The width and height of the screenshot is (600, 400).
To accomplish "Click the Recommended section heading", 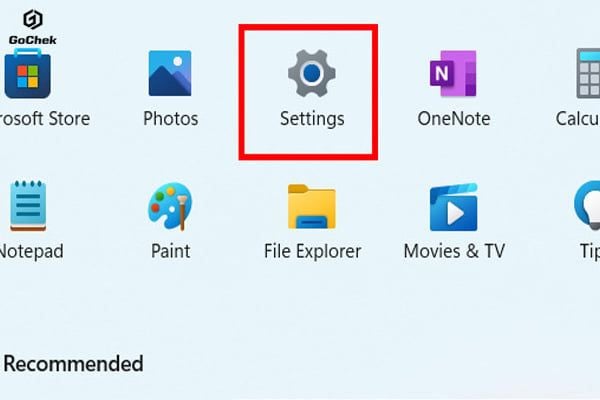I will 73,363.
